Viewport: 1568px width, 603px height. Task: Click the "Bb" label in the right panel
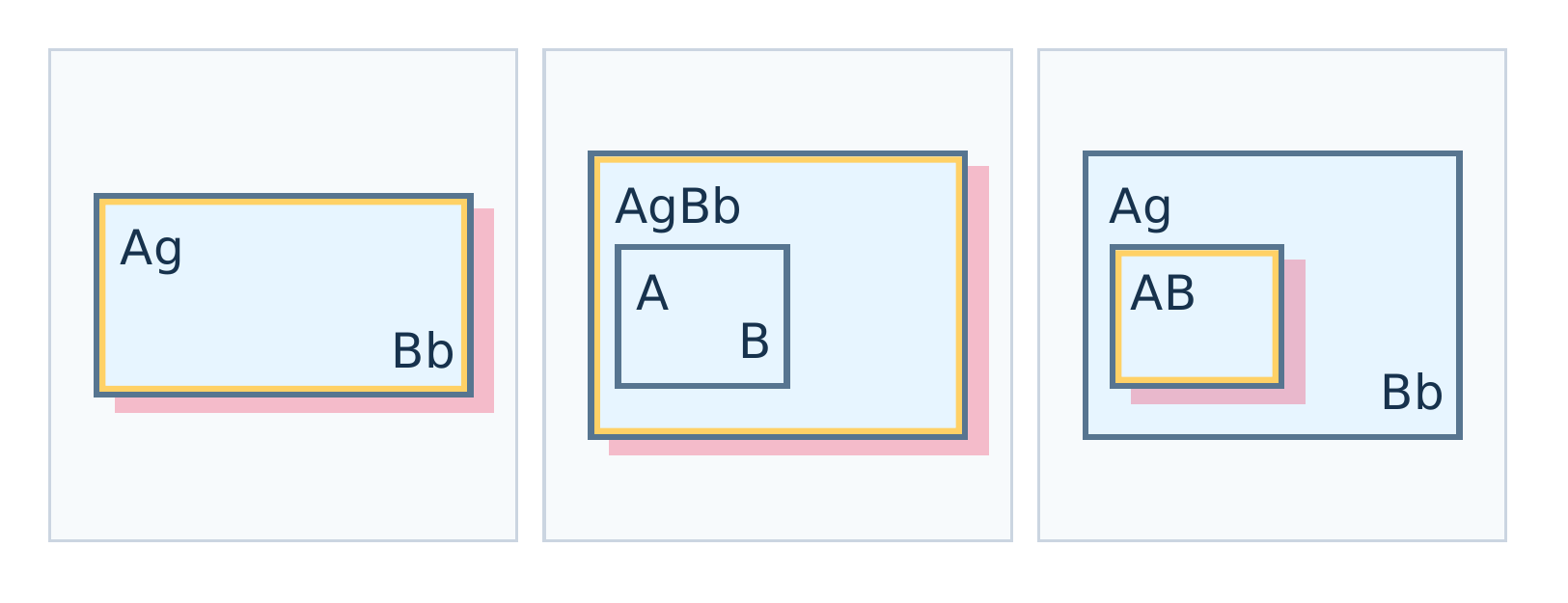tap(1412, 393)
